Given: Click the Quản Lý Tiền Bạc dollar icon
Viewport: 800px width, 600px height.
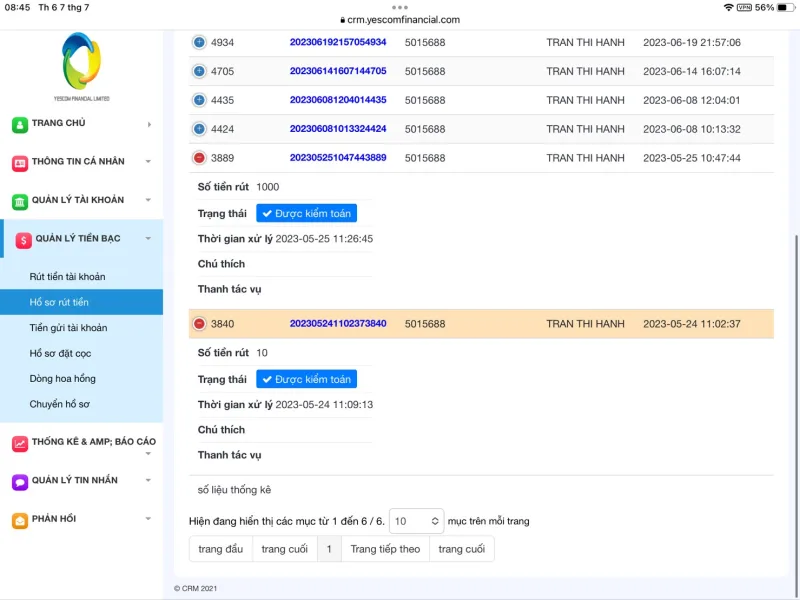Looking at the screenshot, I should pos(23,240).
